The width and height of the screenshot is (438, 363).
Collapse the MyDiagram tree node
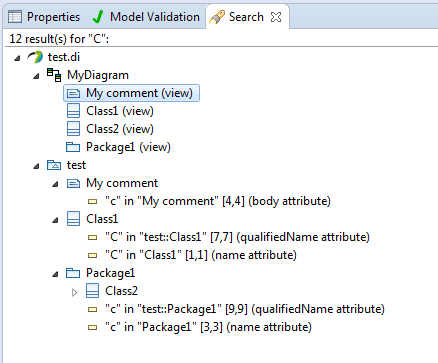click(x=36, y=76)
